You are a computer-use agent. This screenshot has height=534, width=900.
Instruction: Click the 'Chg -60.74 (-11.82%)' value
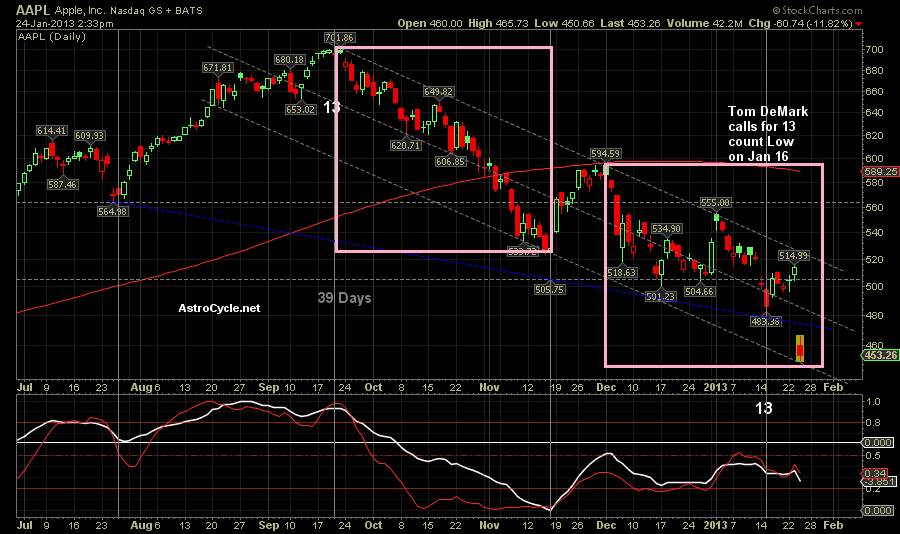coord(801,24)
